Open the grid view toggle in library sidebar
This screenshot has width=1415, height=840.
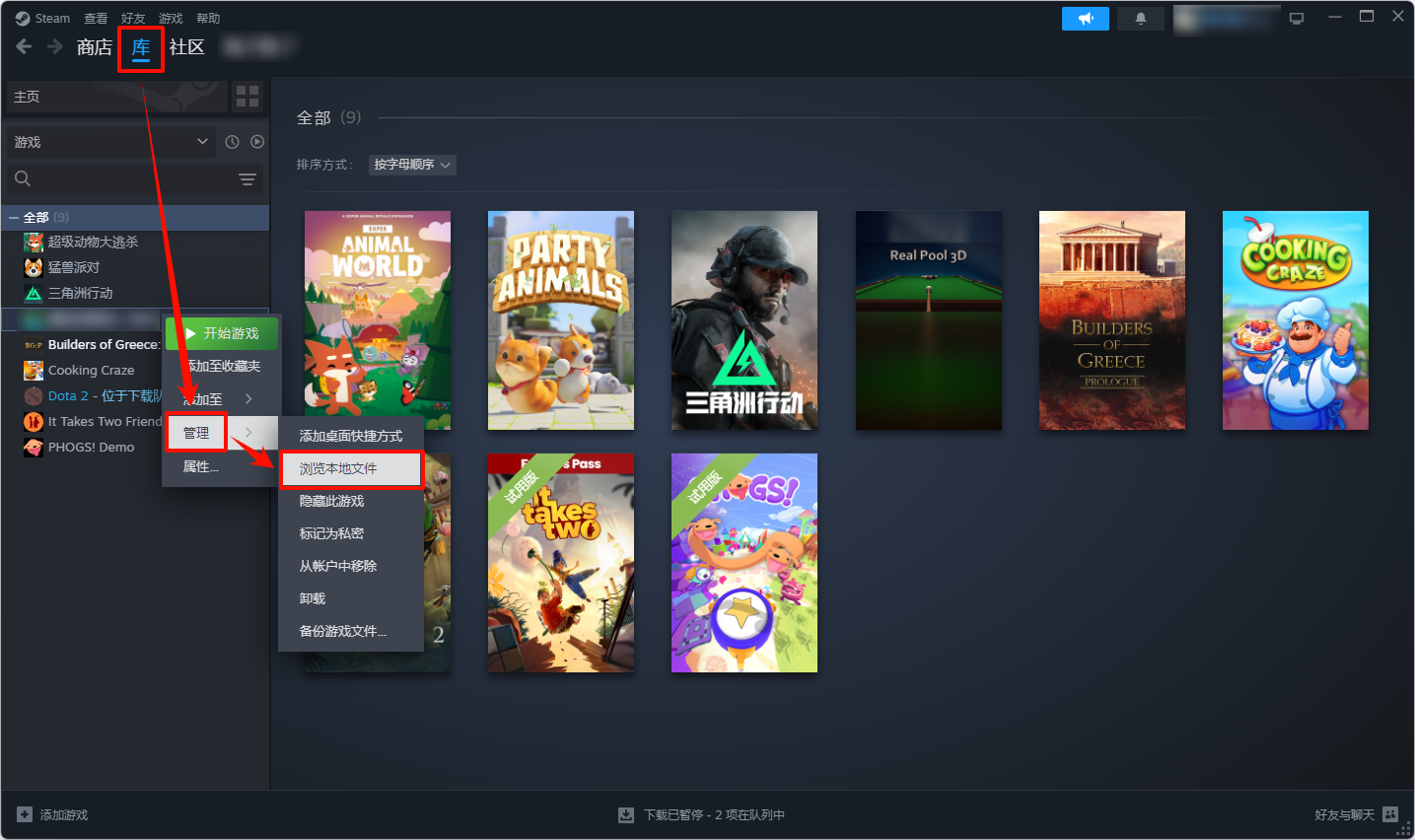pos(247,96)
